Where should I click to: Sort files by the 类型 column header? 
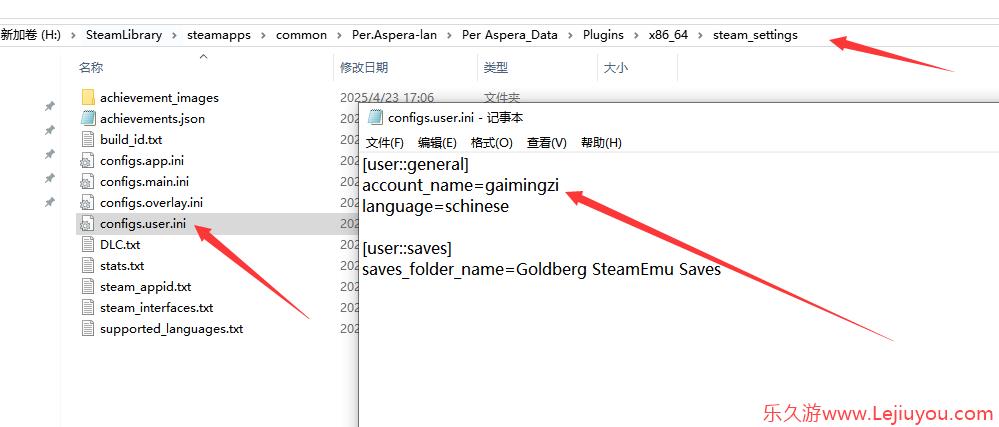pyautogui.click(x=496, y=68)
